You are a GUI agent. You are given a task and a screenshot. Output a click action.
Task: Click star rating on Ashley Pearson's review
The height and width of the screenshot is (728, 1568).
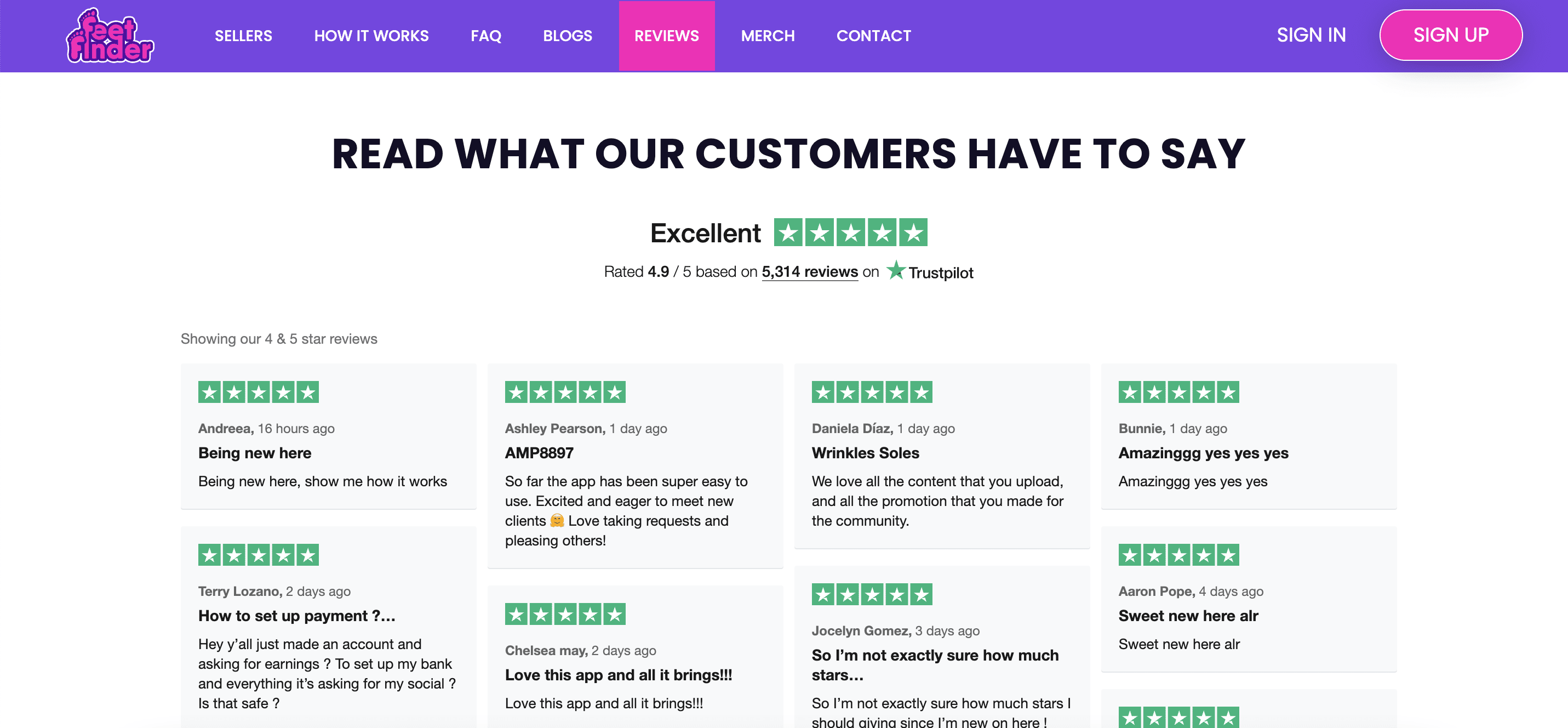coord(565,393)
